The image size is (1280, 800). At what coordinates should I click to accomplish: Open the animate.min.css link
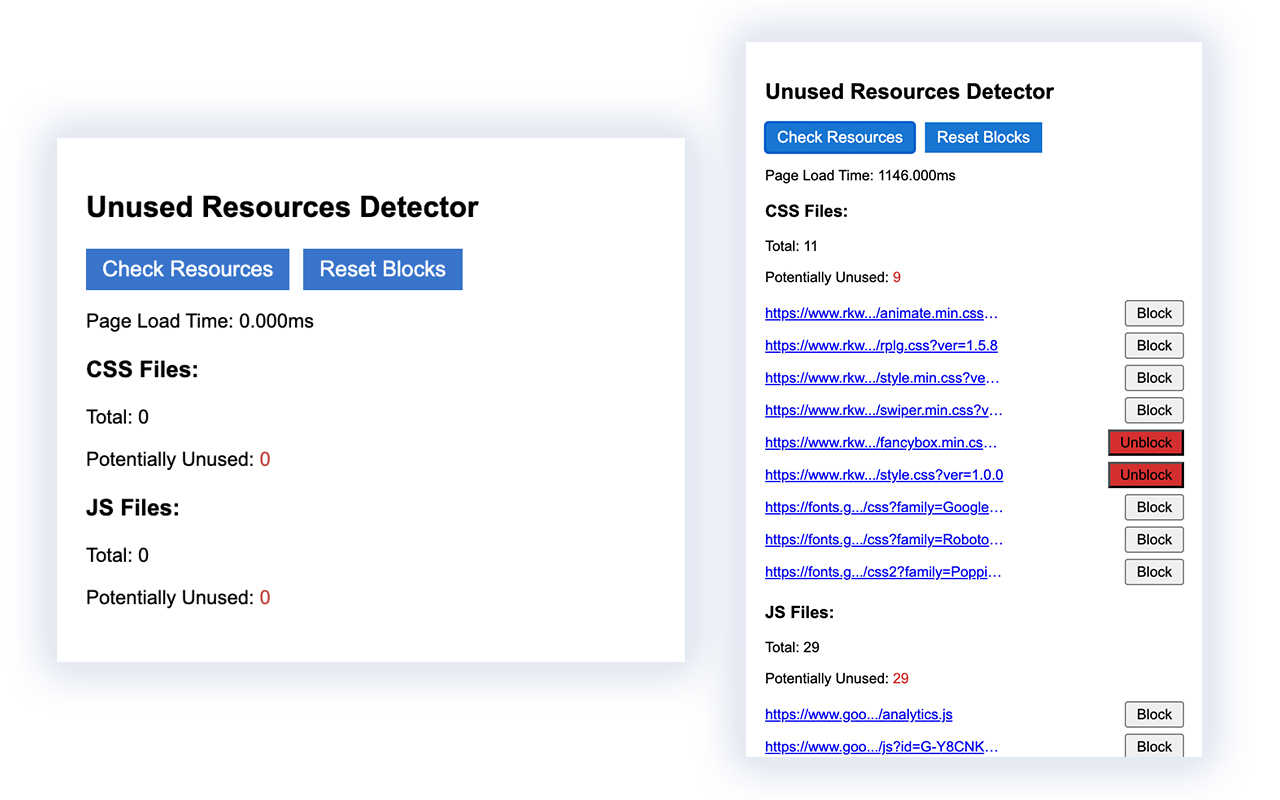pos(880,313)
